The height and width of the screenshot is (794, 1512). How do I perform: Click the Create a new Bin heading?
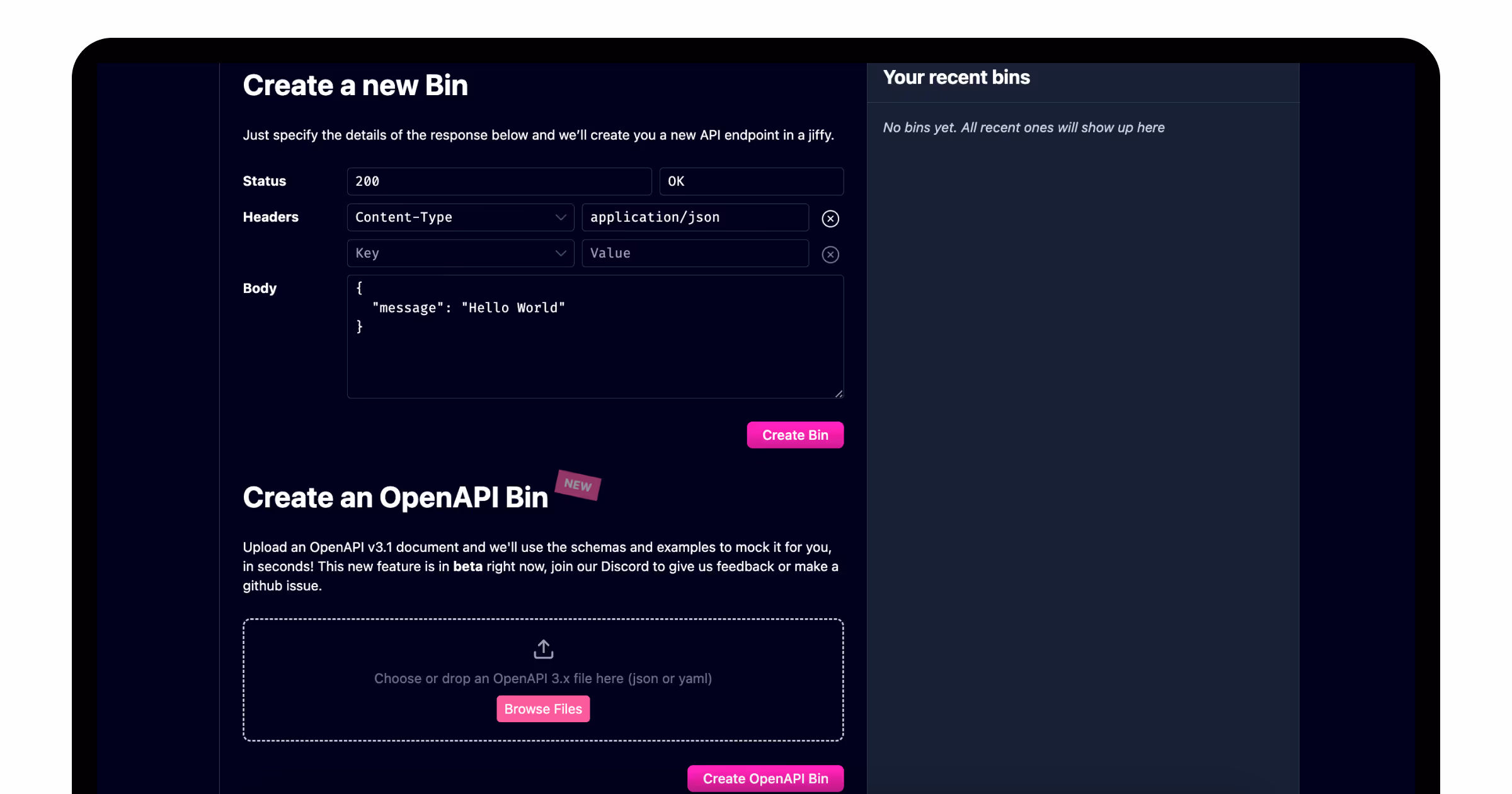[355, 86]
